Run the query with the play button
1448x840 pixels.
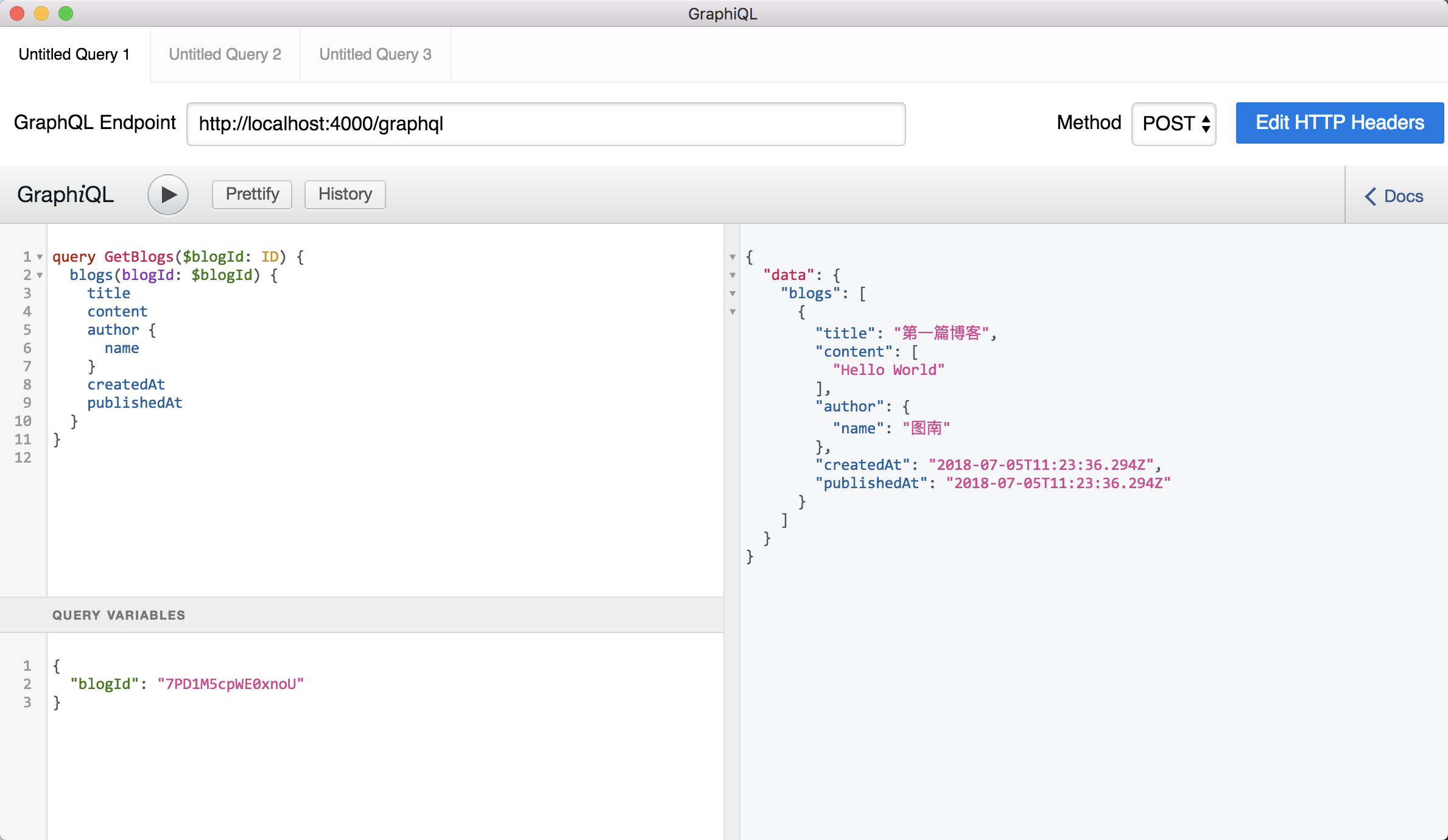coord(168,195)
